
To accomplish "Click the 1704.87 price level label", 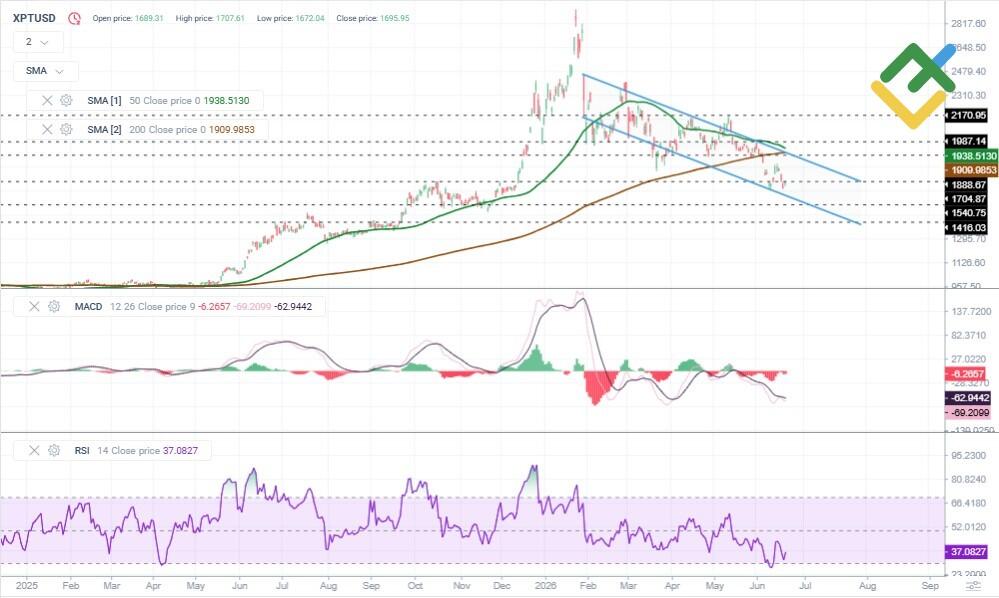I will pos(967,199).
